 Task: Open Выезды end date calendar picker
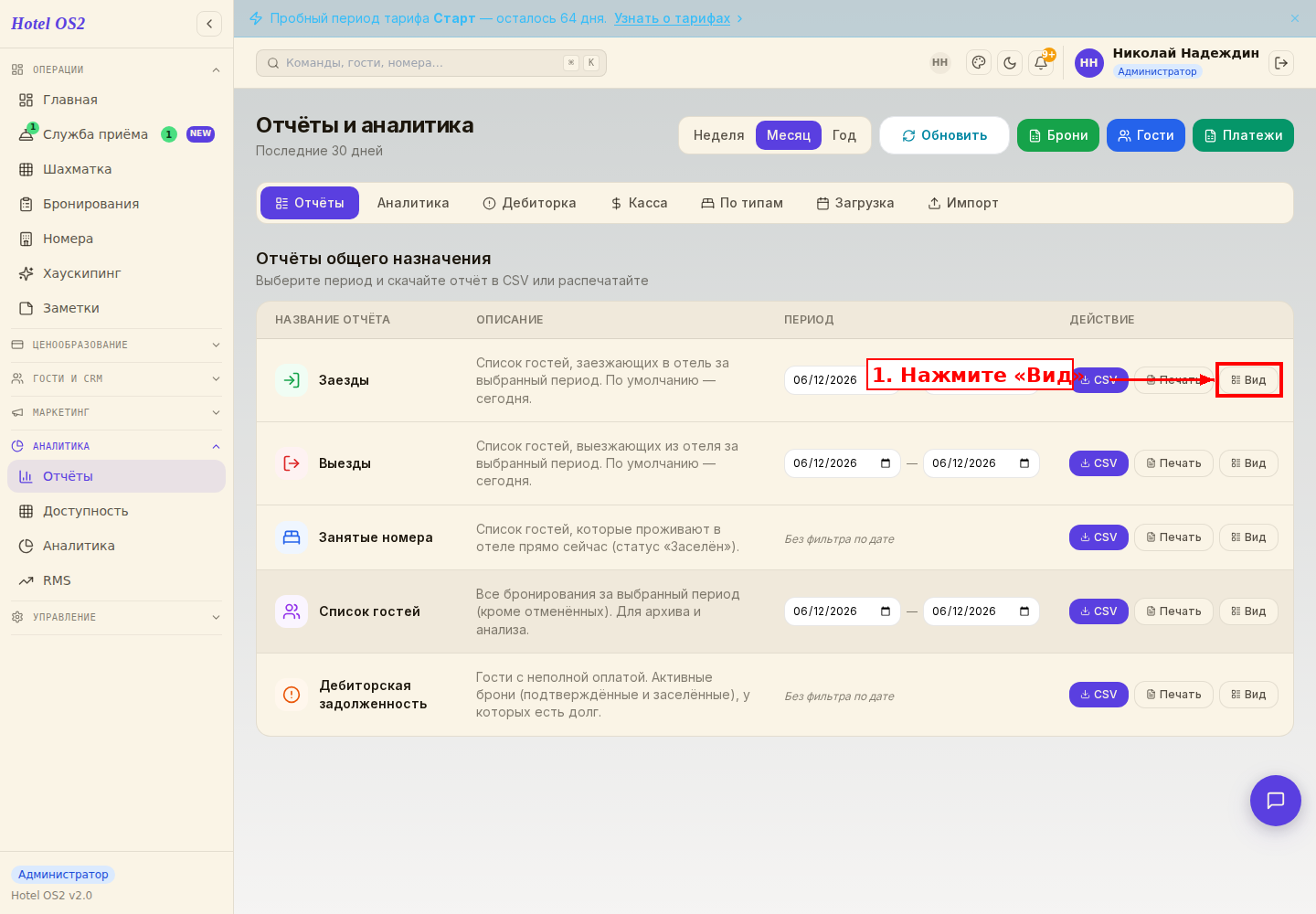[x=1024, y=463]
